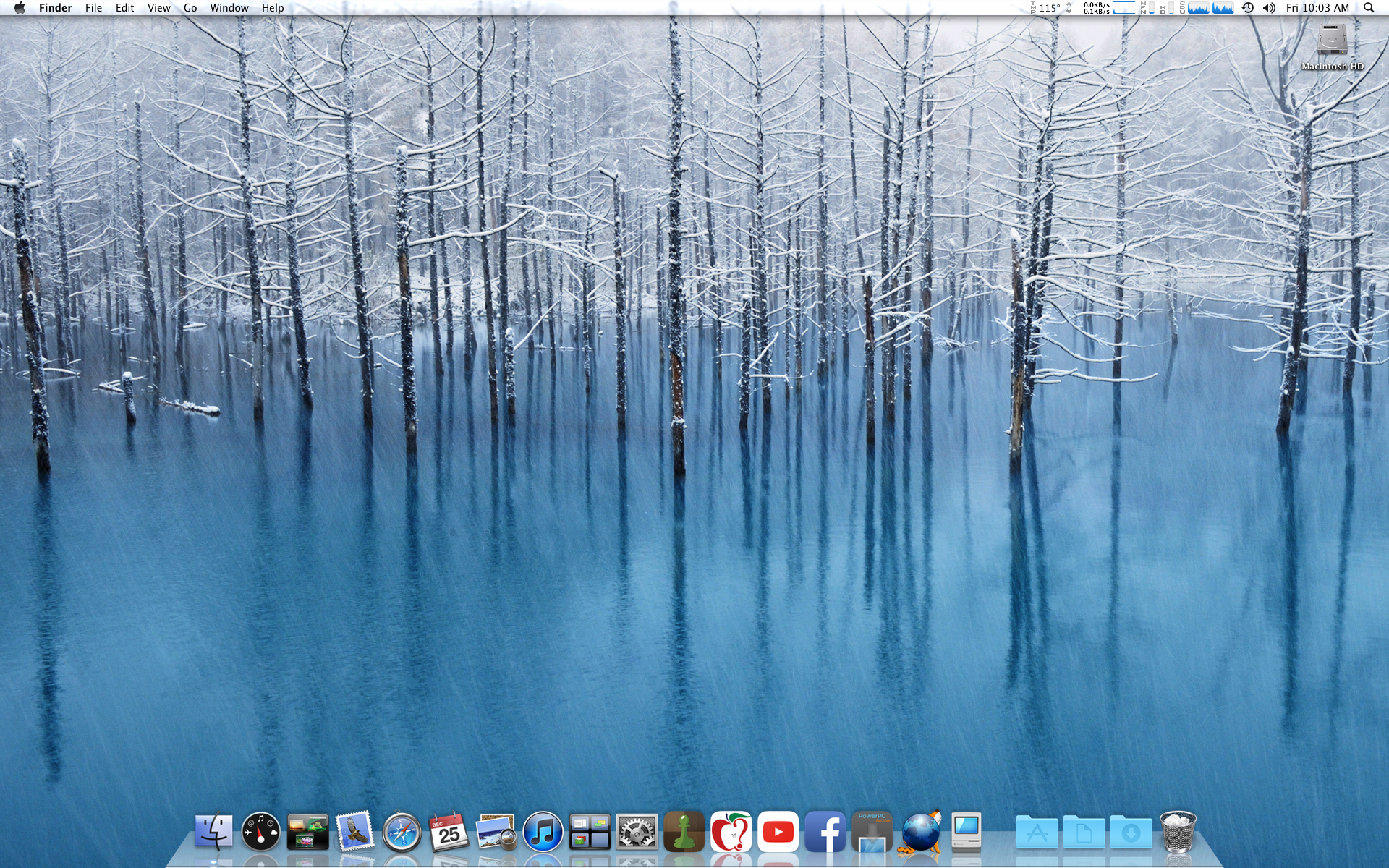Open the Apple menu
The image size is (1389, 868).
[x=19, y=8]
